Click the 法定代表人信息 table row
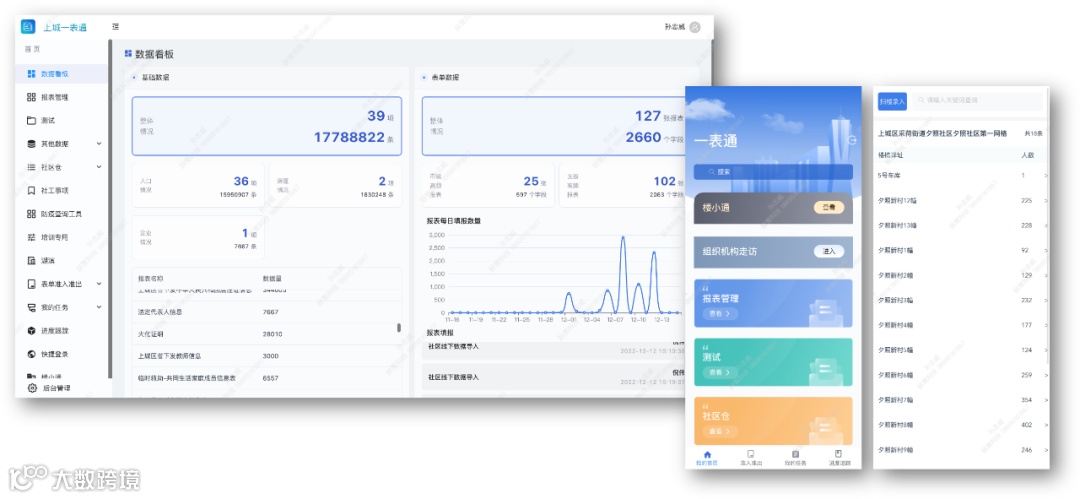This screenshot has height=499, width=1080. [x=267, y=312]
